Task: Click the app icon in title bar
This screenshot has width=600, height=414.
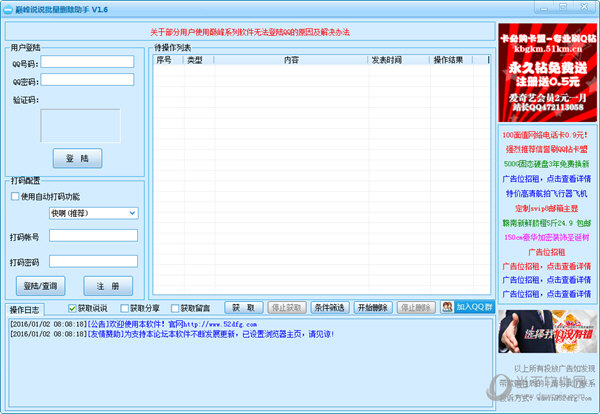Action: click(x=8, y=9)
